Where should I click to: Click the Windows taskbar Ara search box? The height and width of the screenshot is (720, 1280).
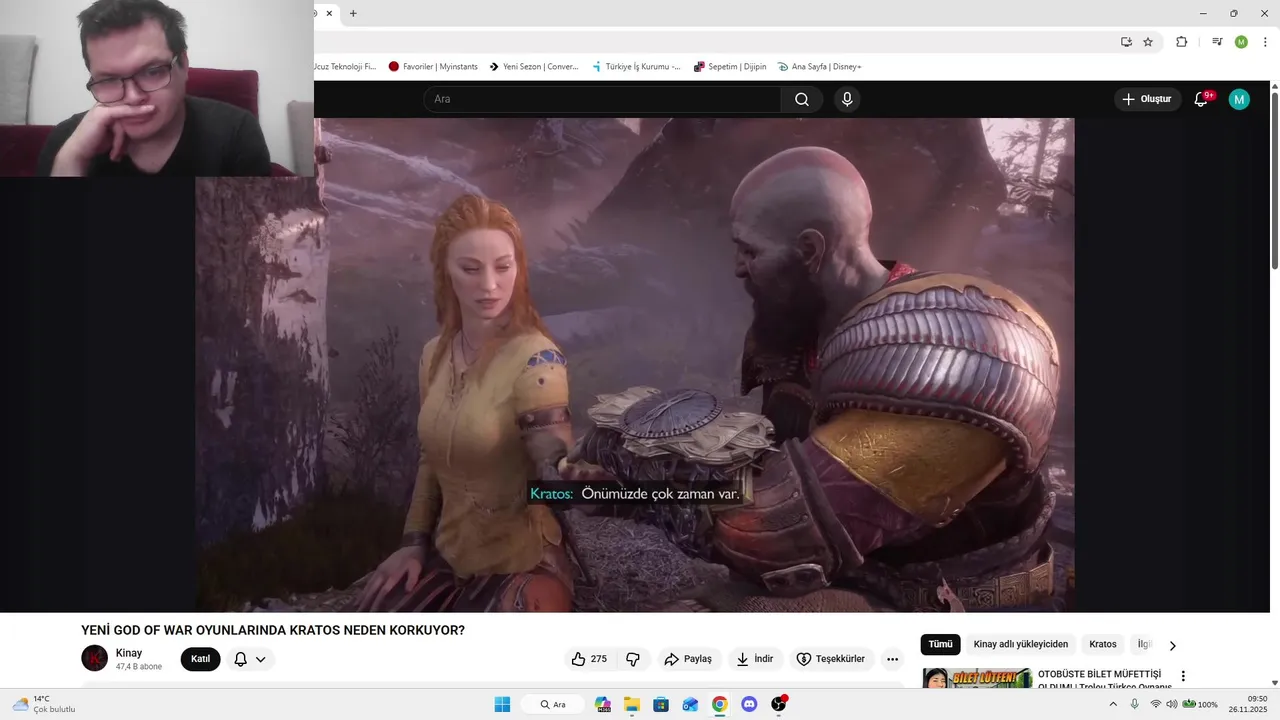coord(552,704)
